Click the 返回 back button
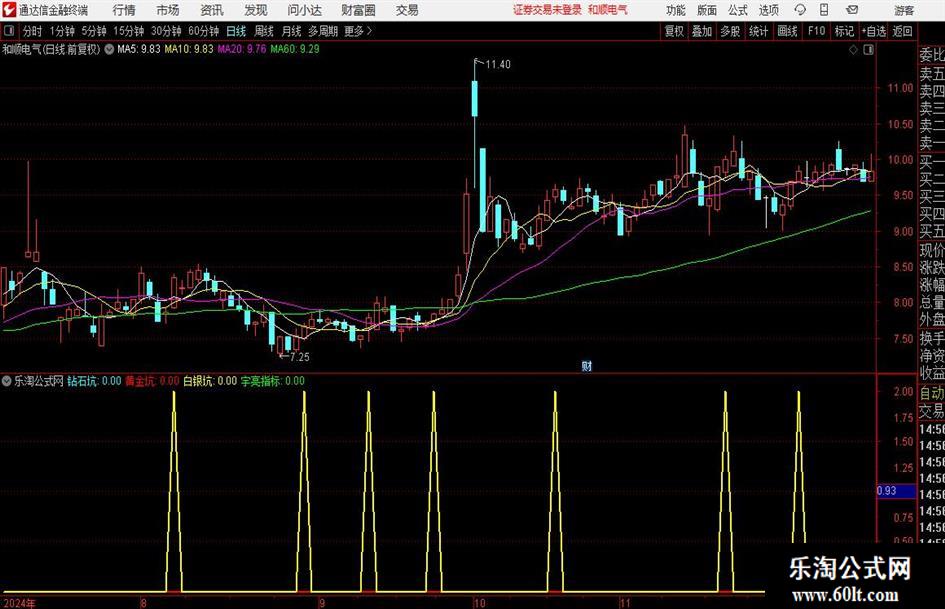945x609 pixels. [x=902, y=31]
